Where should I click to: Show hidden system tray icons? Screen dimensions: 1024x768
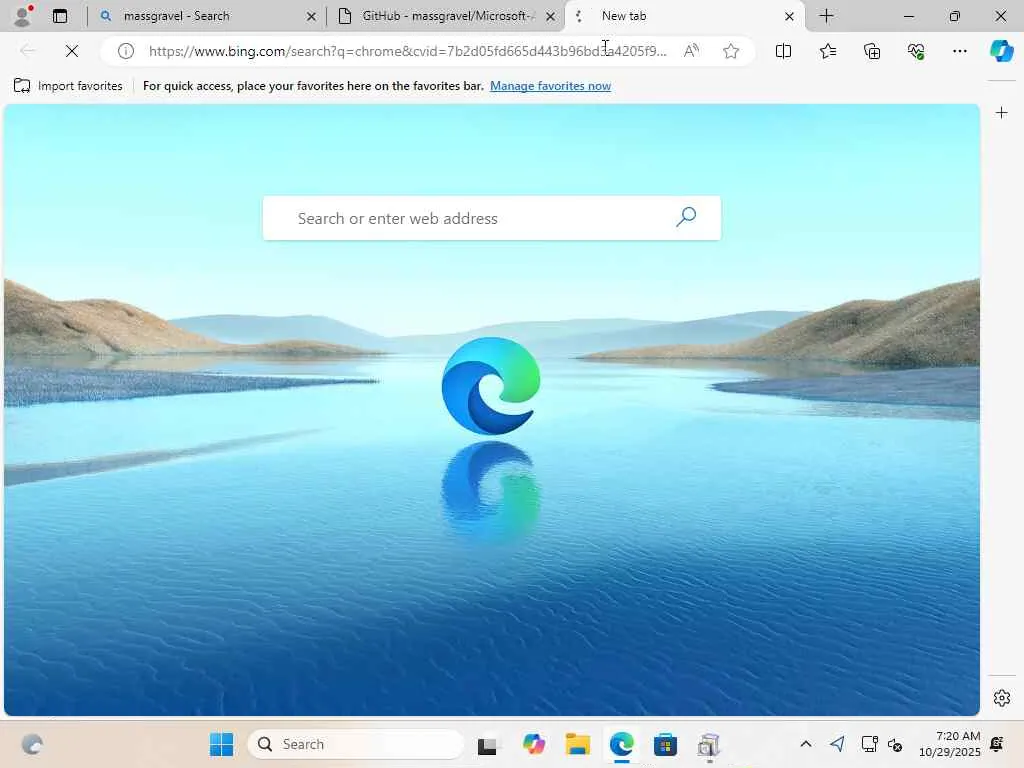point(806,744)
